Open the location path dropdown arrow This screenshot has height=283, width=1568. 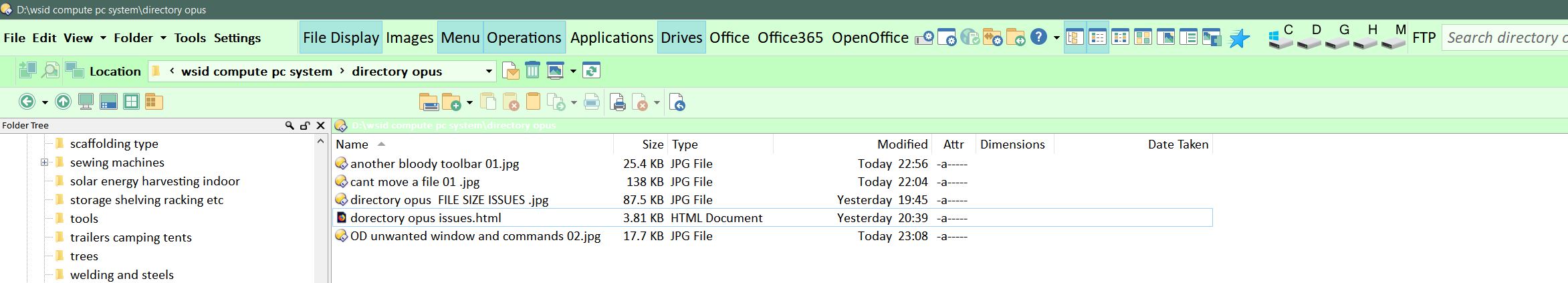coord(489,71)
